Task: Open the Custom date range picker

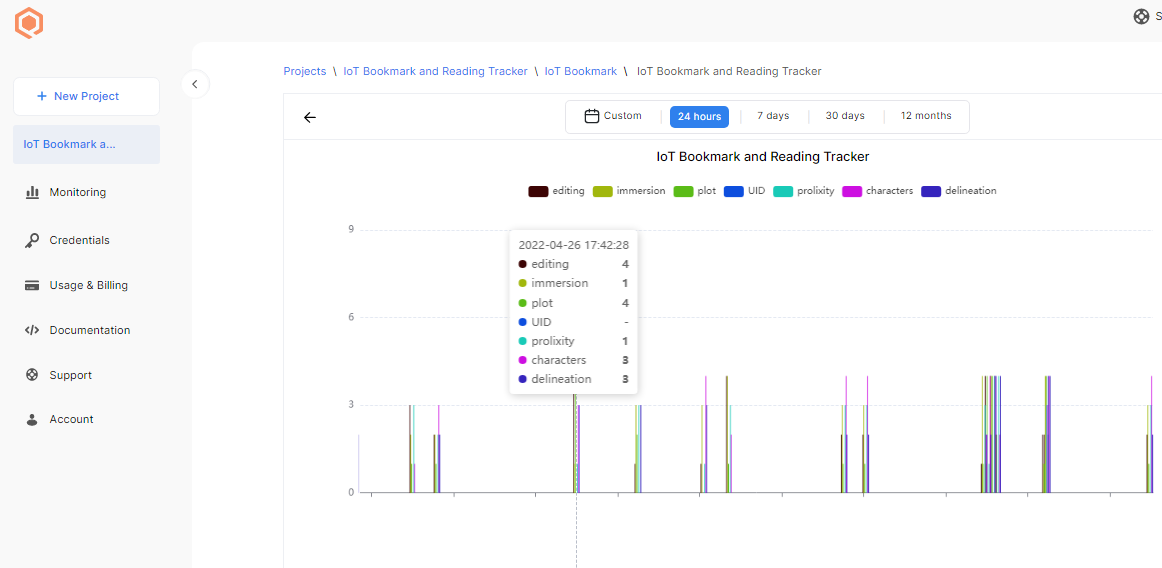Action: (613, 116)
